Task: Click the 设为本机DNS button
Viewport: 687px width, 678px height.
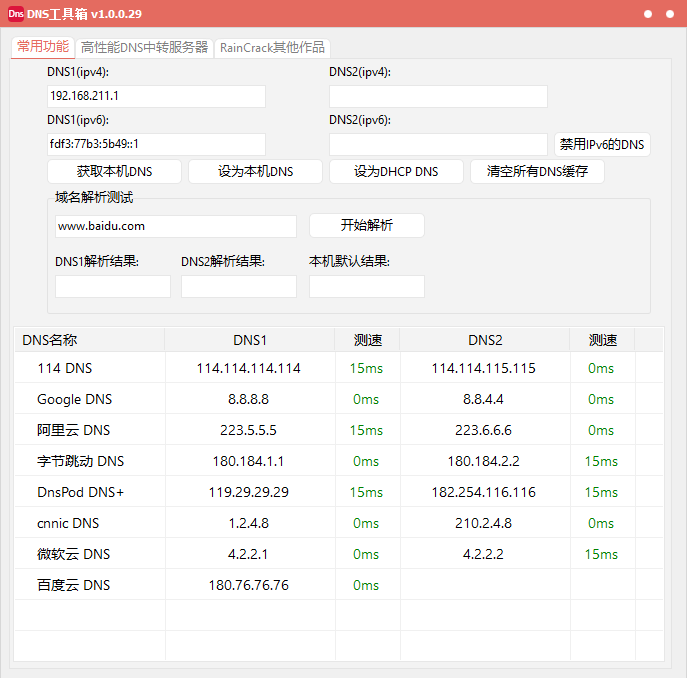Action: (255, 171)
